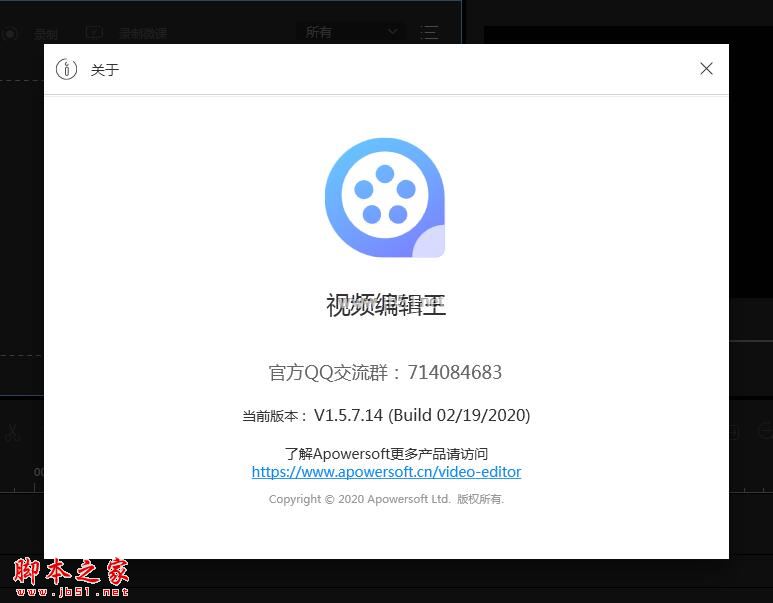This screenshot has height=603, width=773.
Task: Click the scissors cut icon in the timeline toolbar
Action: (12, 432)
